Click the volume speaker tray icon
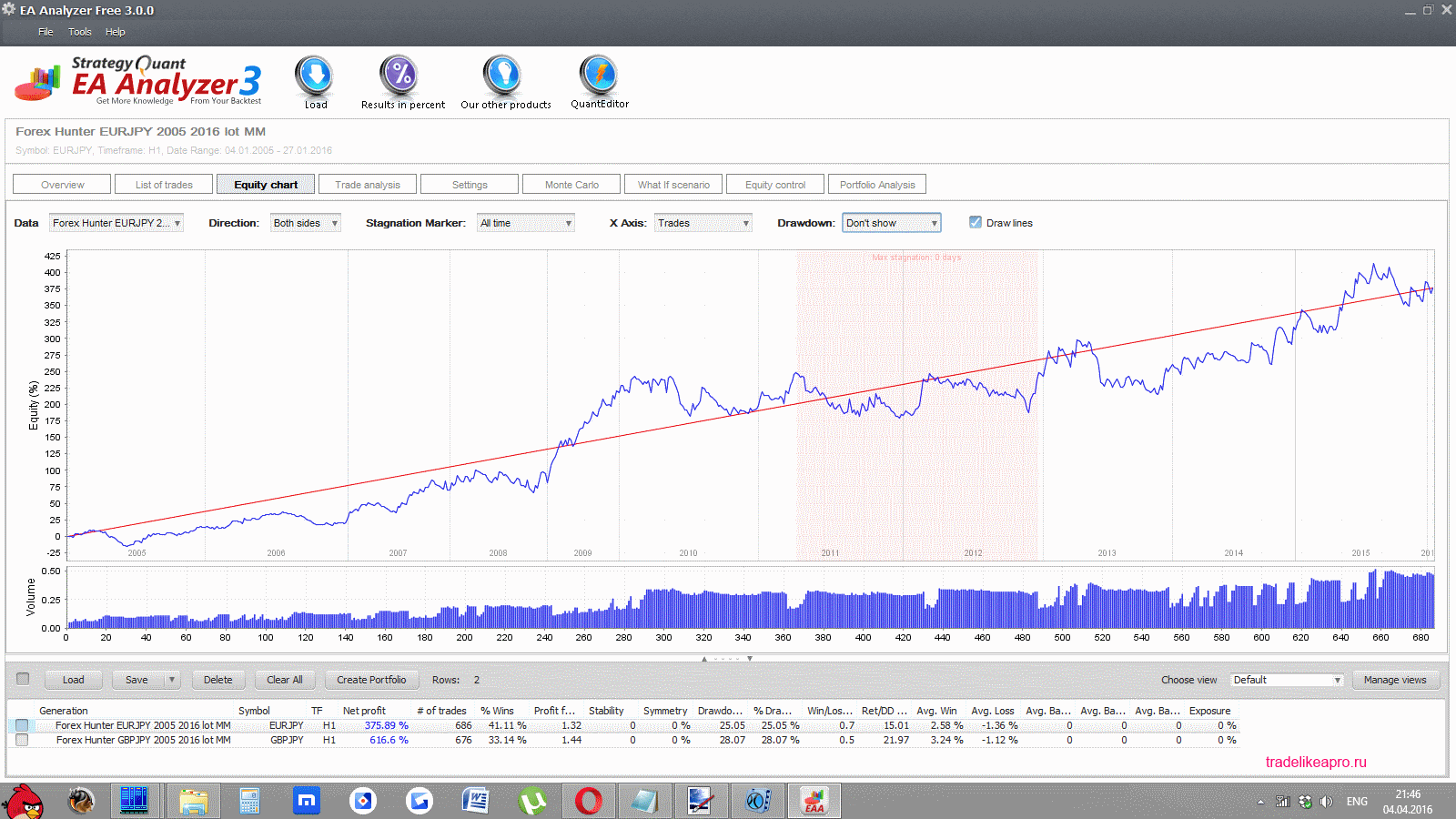The image size is (1456, 819). 1326,802
